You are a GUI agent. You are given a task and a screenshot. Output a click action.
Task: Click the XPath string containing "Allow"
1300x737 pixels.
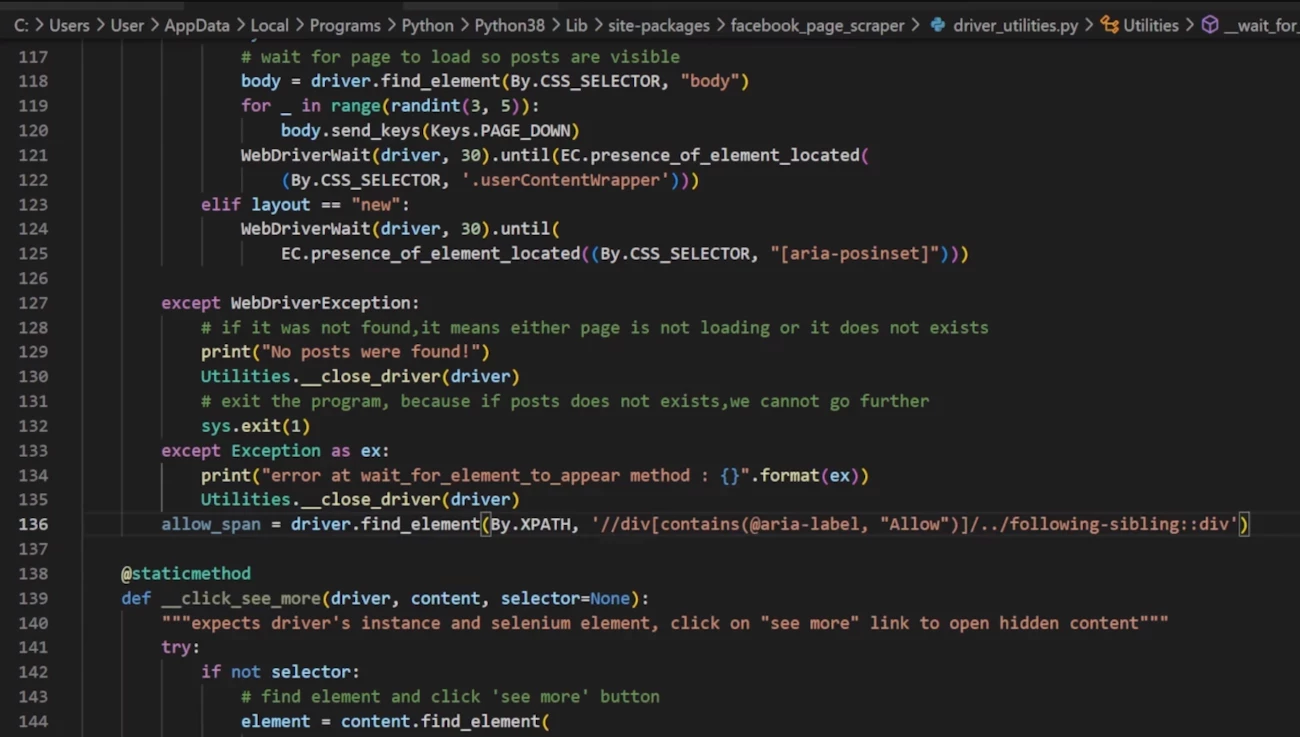pyautogui.click(x=915, y=524)
